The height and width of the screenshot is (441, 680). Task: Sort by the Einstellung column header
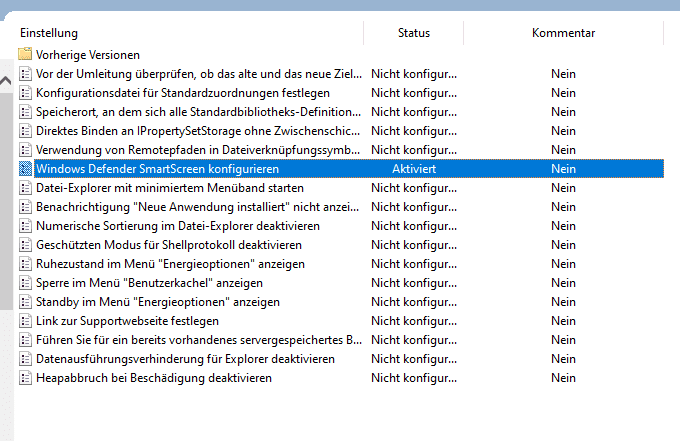(49, 33)
